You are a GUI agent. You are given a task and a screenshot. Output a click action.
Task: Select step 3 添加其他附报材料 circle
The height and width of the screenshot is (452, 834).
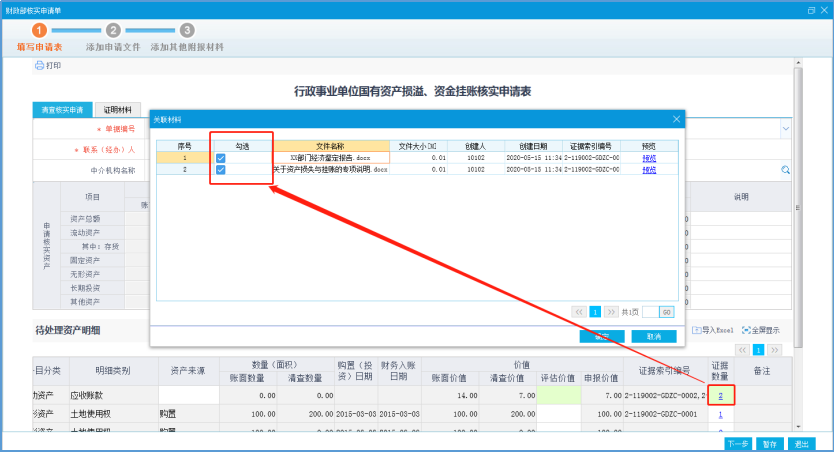187,31
